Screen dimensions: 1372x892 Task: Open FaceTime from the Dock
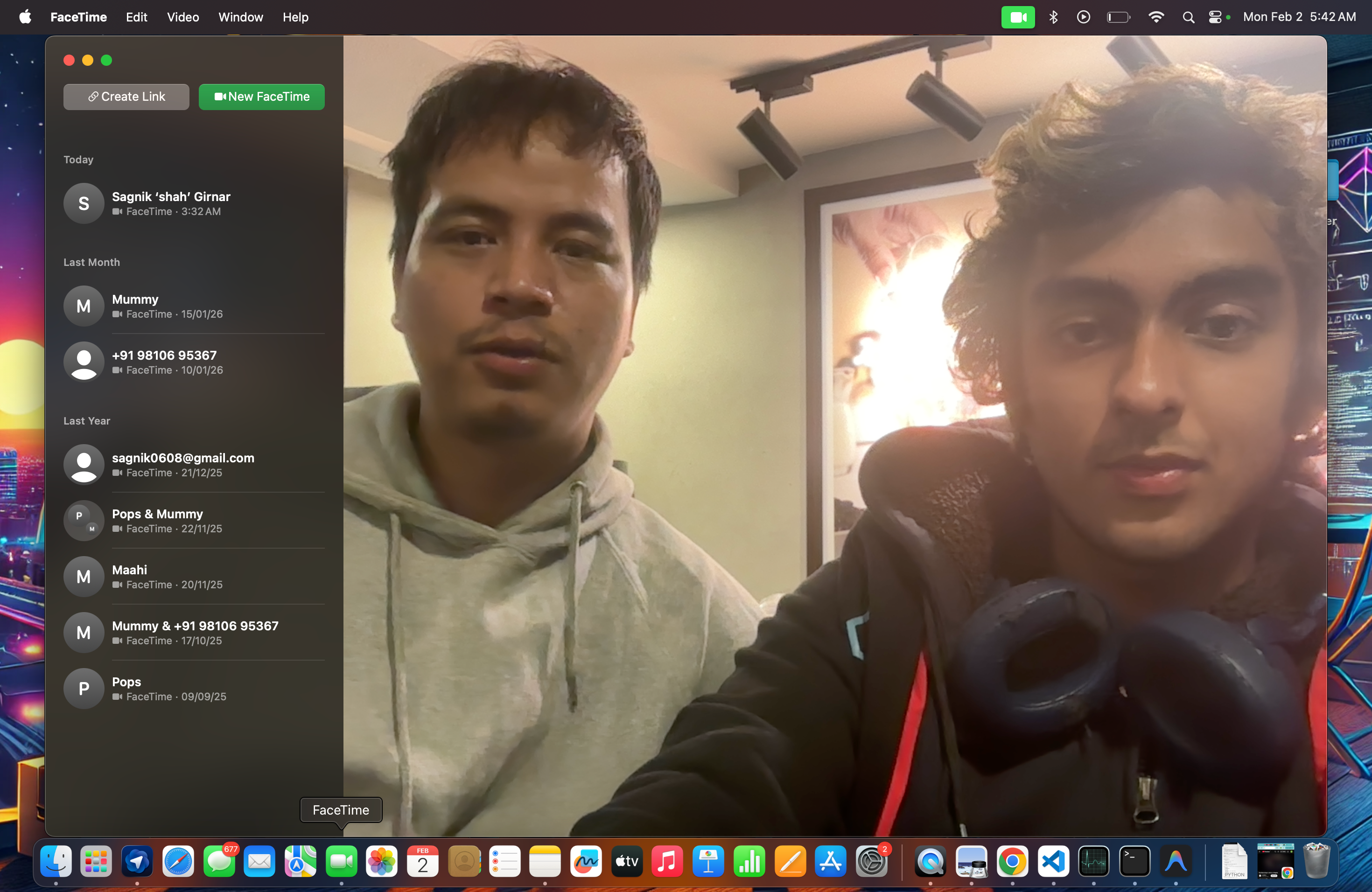coord(341,862)
